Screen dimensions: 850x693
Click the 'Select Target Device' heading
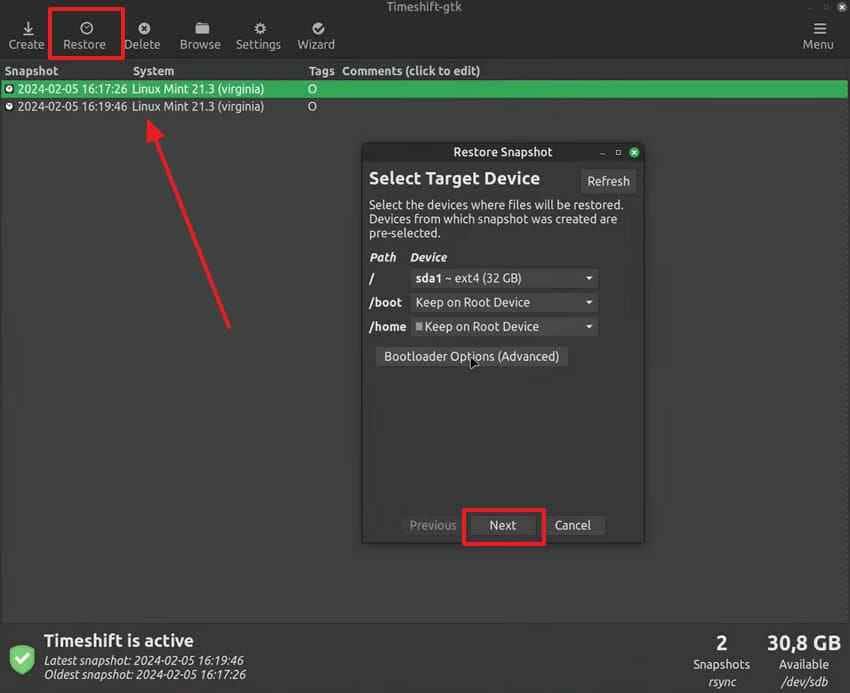[x=454, y=178]
